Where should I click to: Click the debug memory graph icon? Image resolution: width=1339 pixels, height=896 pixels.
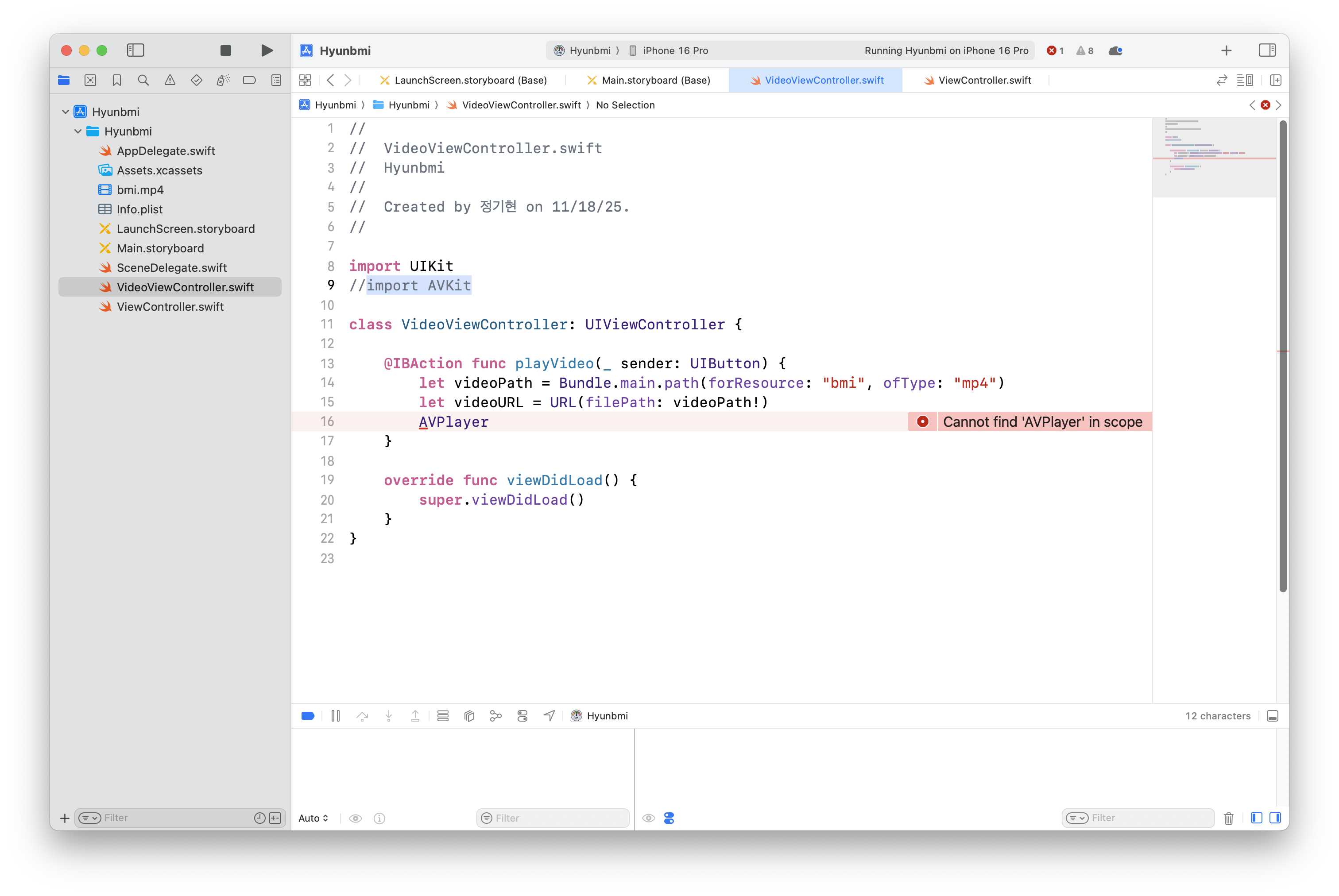pos(495,716)
